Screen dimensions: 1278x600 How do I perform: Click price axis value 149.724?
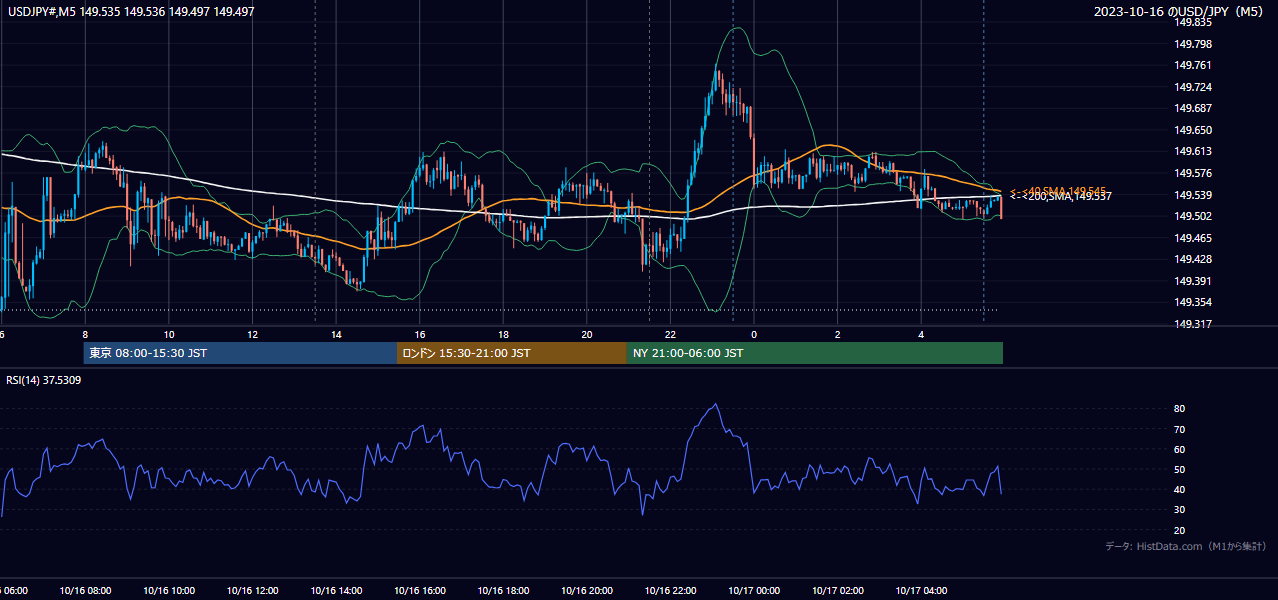tap(1193, 87)
